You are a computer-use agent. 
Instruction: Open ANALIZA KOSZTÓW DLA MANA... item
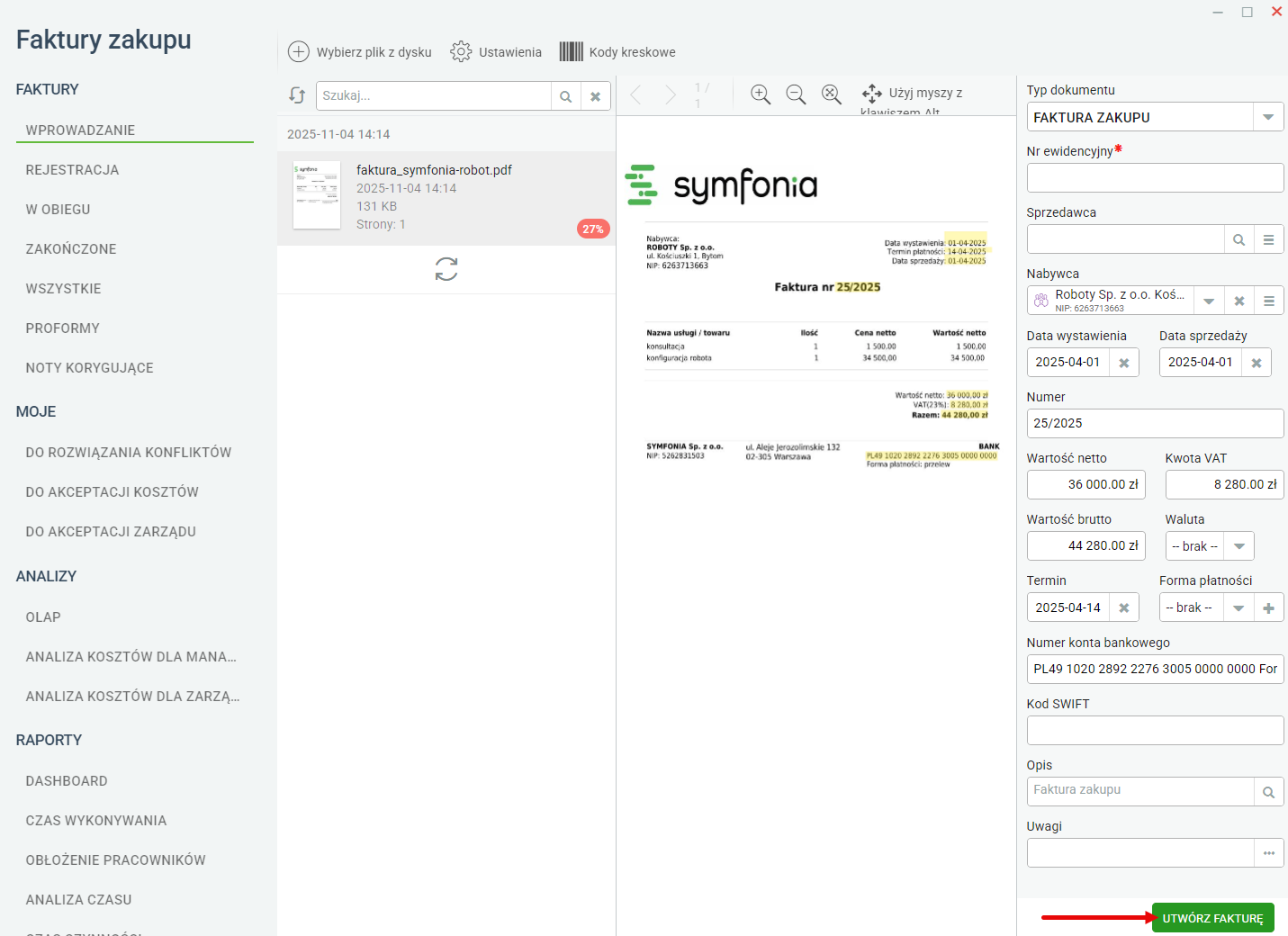[x=131, y=657]
